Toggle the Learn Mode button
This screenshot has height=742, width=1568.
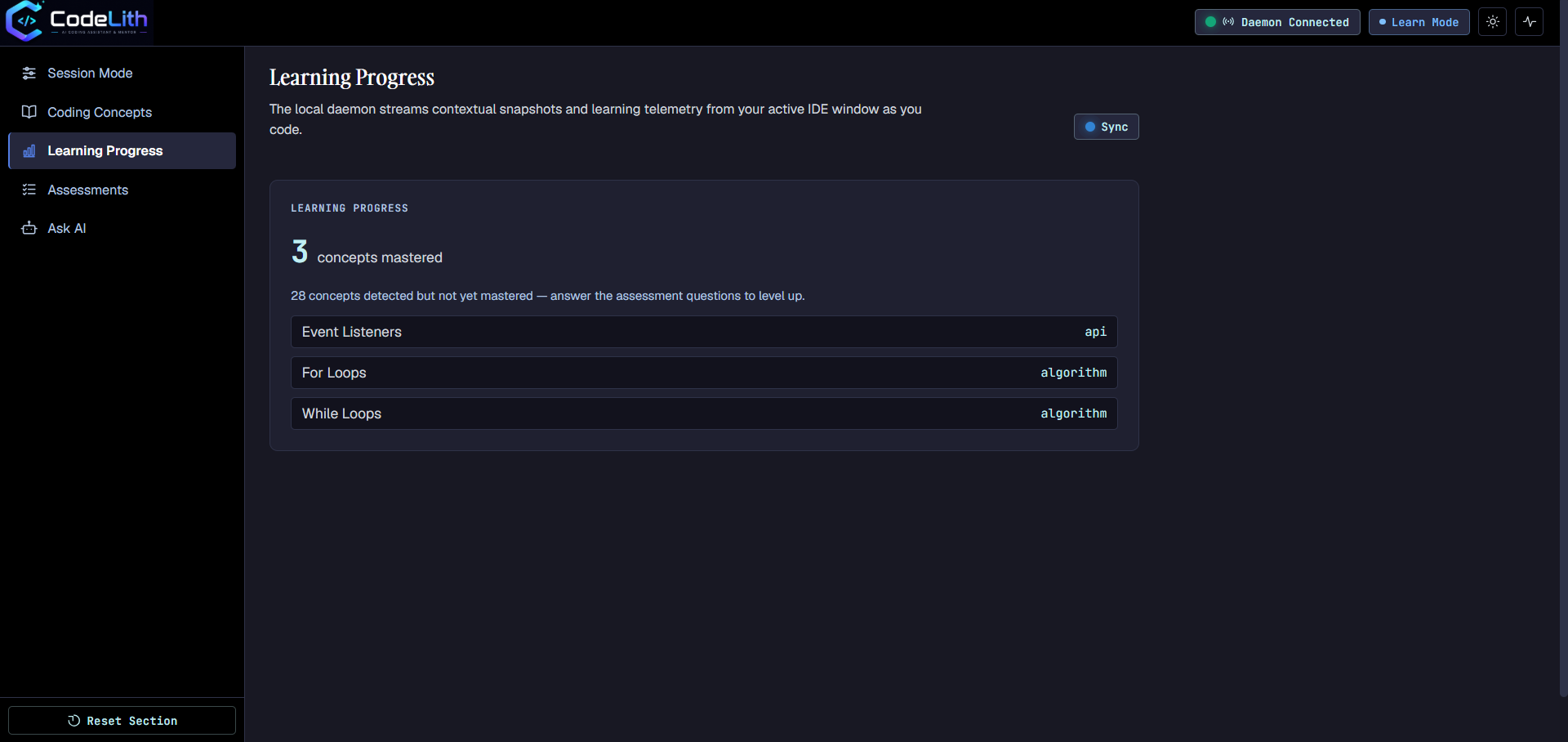coord(1419,22)
